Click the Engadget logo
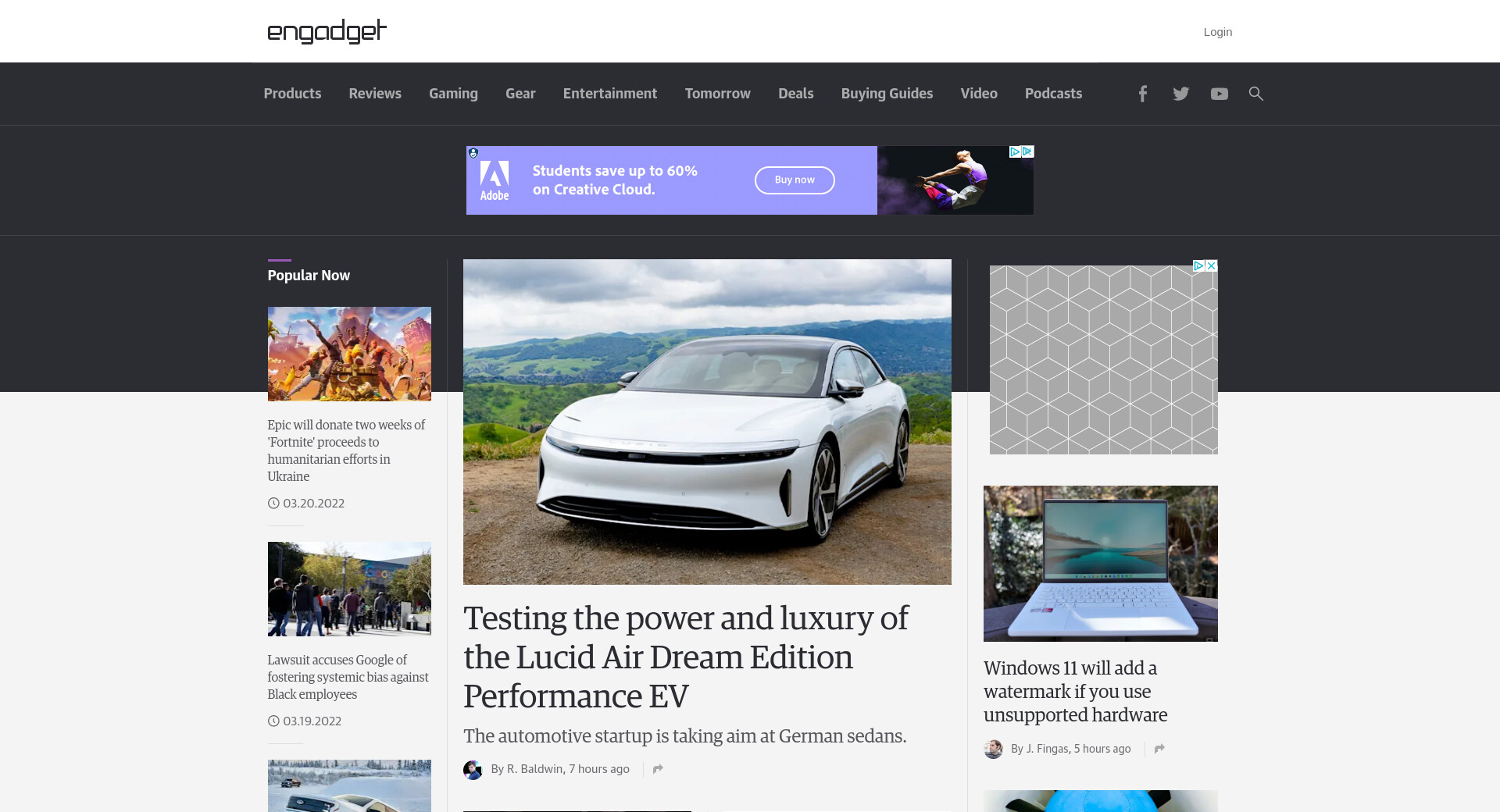 (x=327, y=31)
